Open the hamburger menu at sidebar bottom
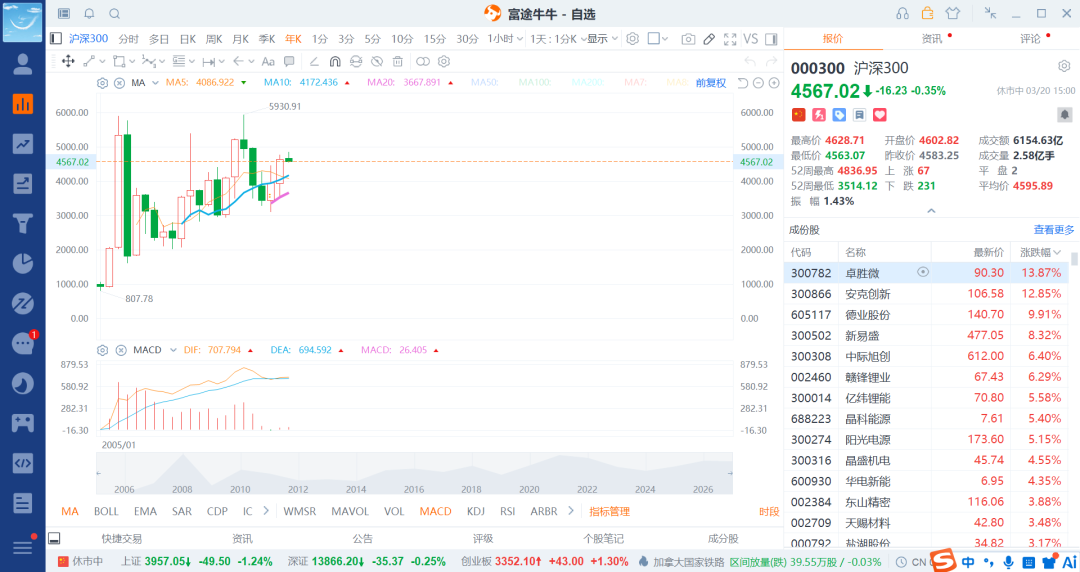This screenshot has width=1080, height=572. 23,547
